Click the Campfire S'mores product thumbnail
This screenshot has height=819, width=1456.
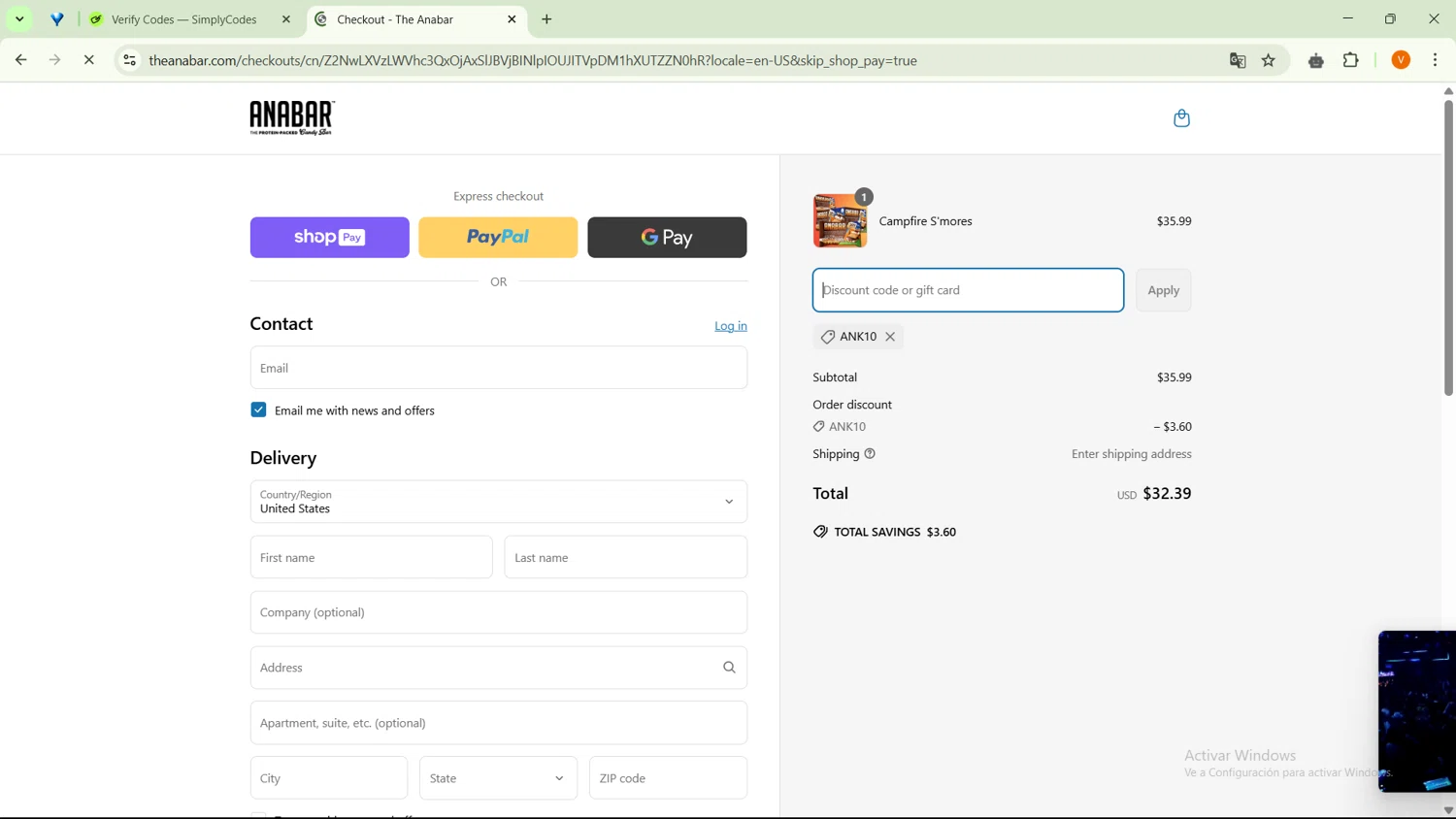tap(841, 220)
